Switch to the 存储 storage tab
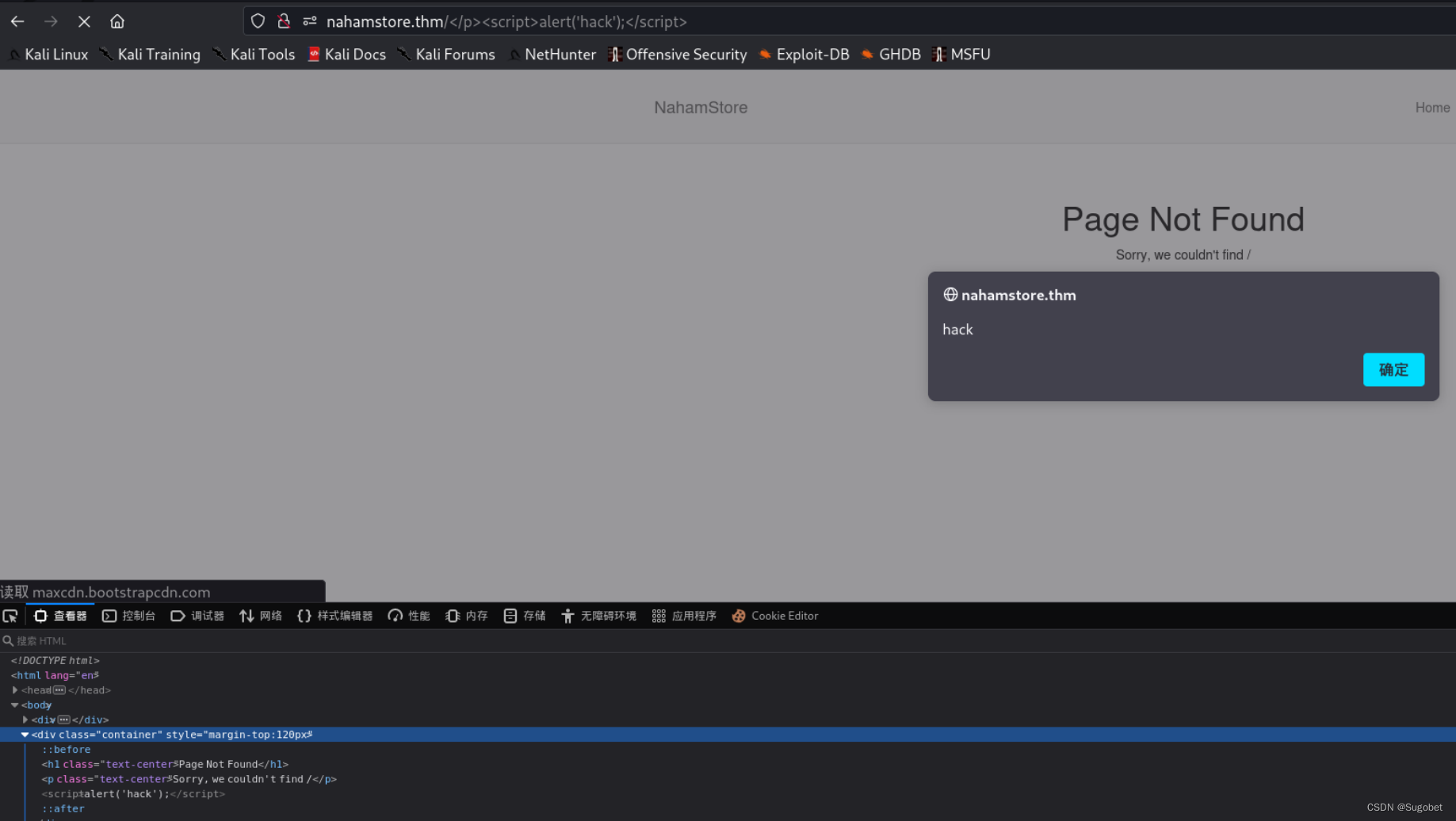This screenshot has height=821, width=1456. 525,616
